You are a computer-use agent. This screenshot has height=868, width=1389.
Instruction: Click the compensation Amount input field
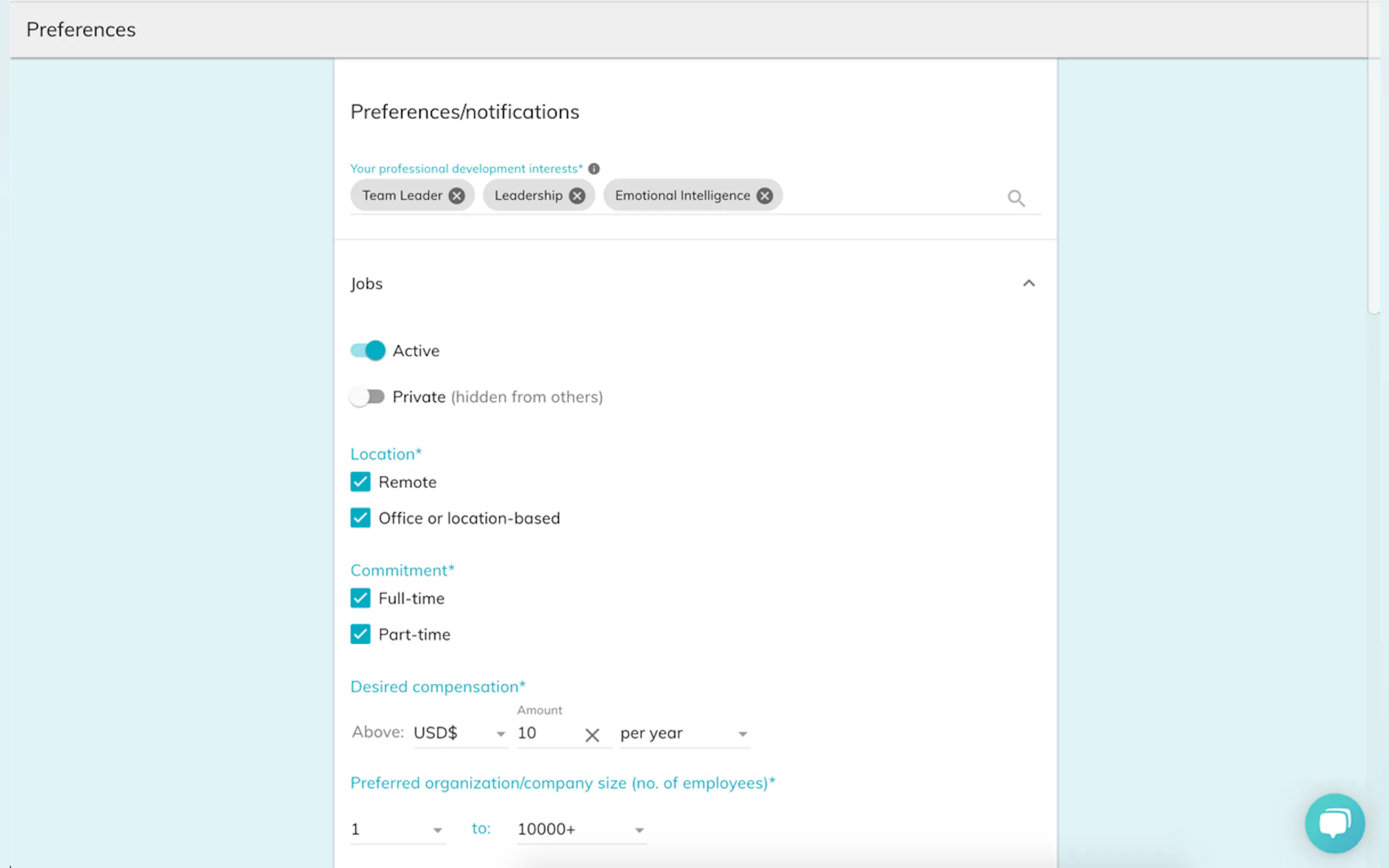click(546, 734)
